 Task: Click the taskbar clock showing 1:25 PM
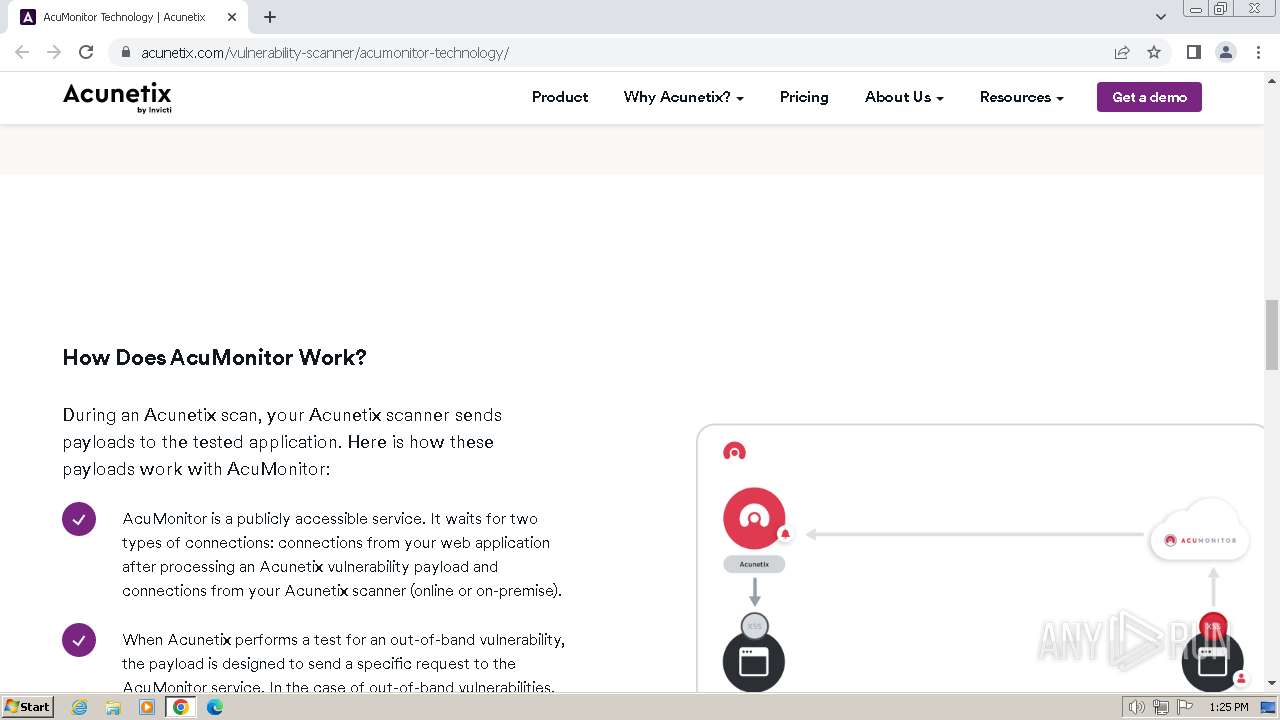point(1229,707)
